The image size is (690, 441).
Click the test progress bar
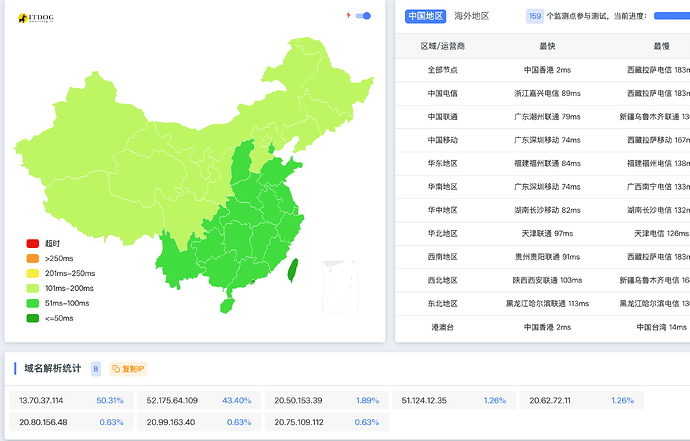tap(671, 16)
